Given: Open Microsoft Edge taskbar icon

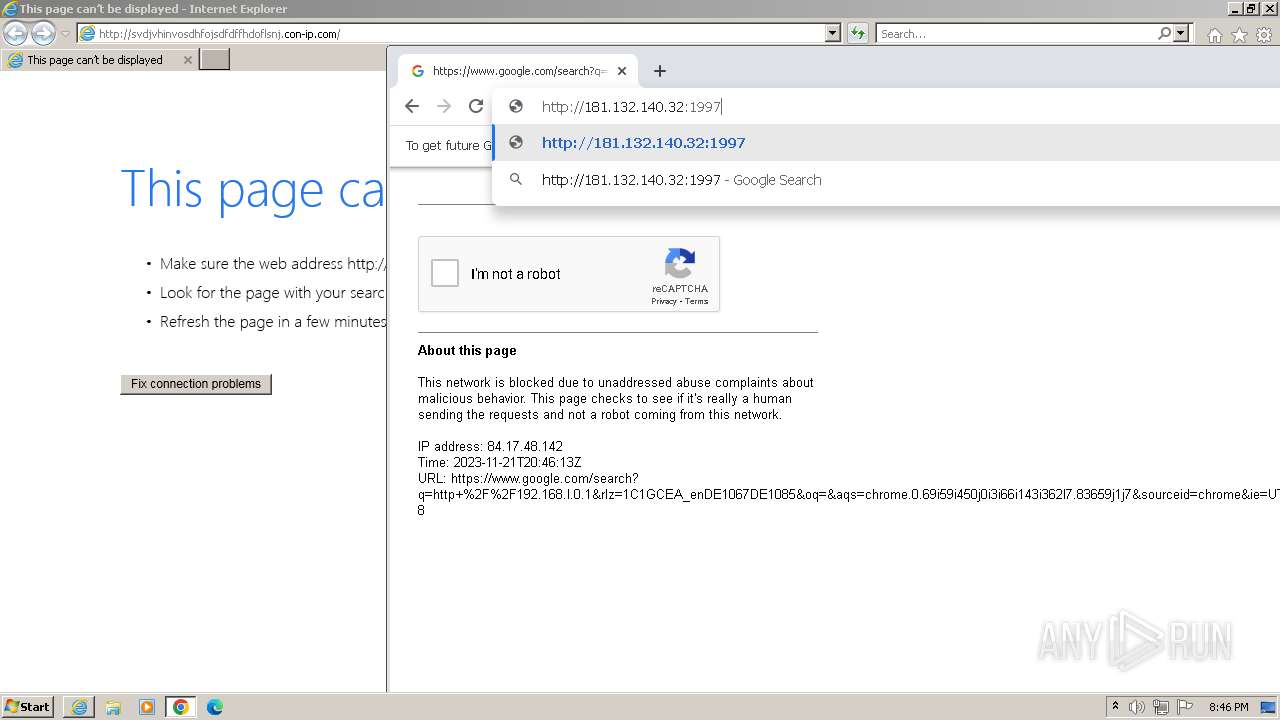Looking at the screenshot, I should (215, 707).
